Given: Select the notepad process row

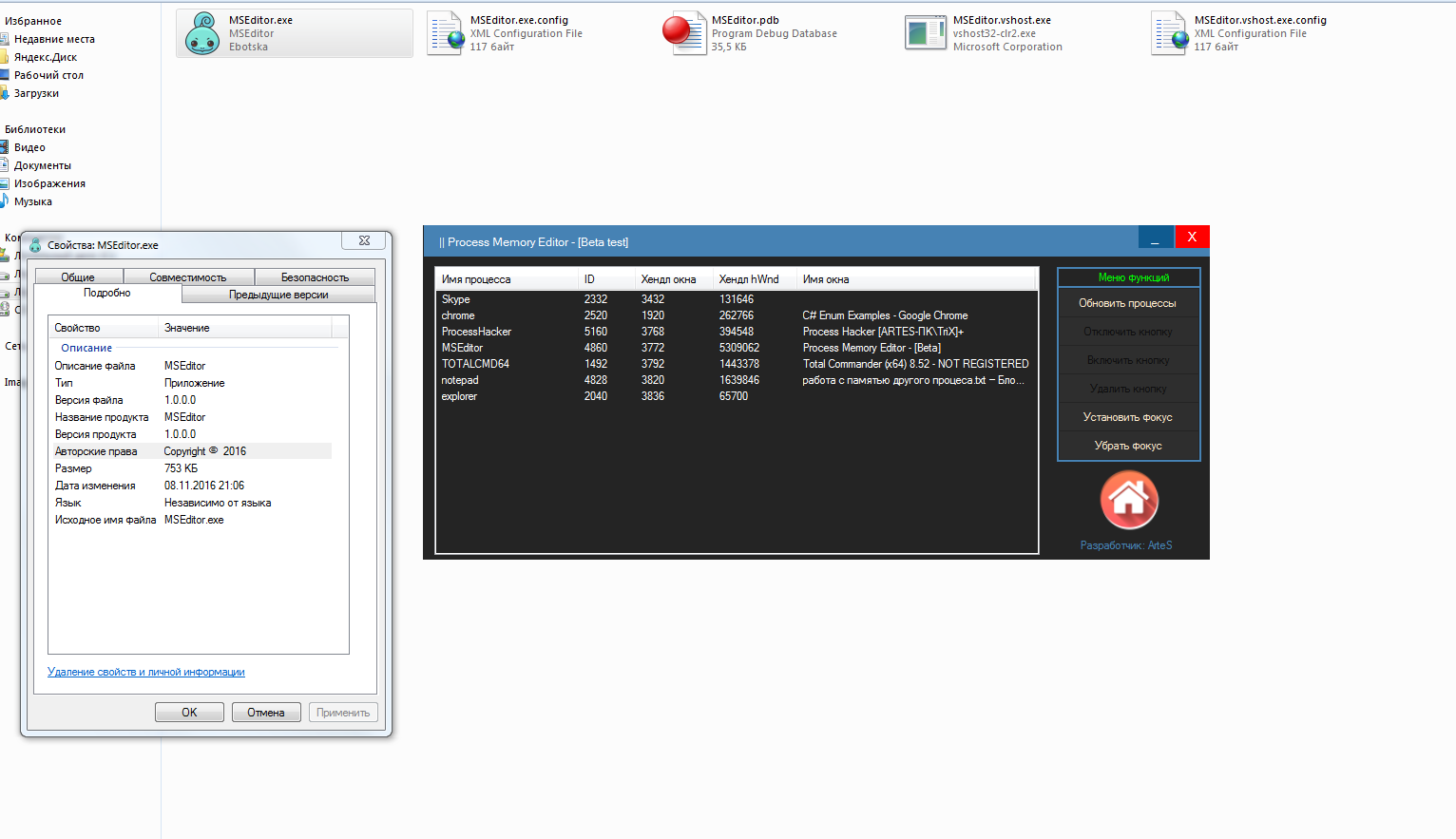Looking at the screenshot, I should click(736, 380).
